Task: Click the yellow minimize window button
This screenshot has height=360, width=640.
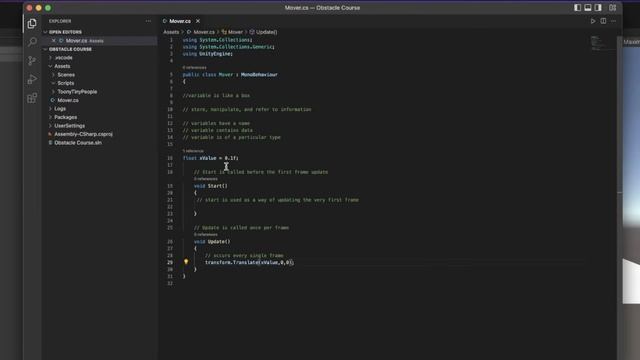Action: pyautogui.click(x=39, y=8)
